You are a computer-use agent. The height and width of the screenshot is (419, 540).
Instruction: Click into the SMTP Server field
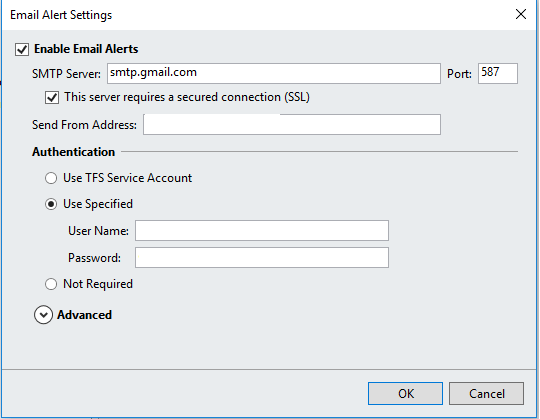274,73
